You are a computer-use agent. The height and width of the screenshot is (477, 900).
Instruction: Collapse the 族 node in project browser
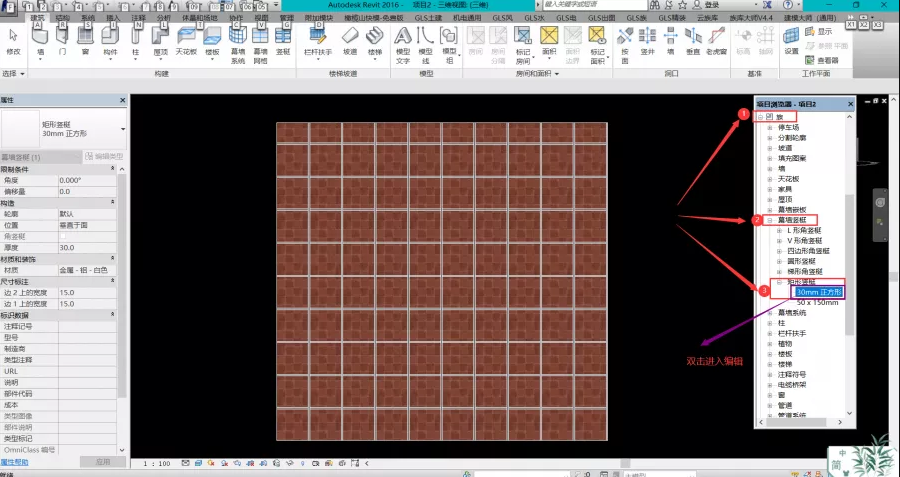tap(759, 117)
